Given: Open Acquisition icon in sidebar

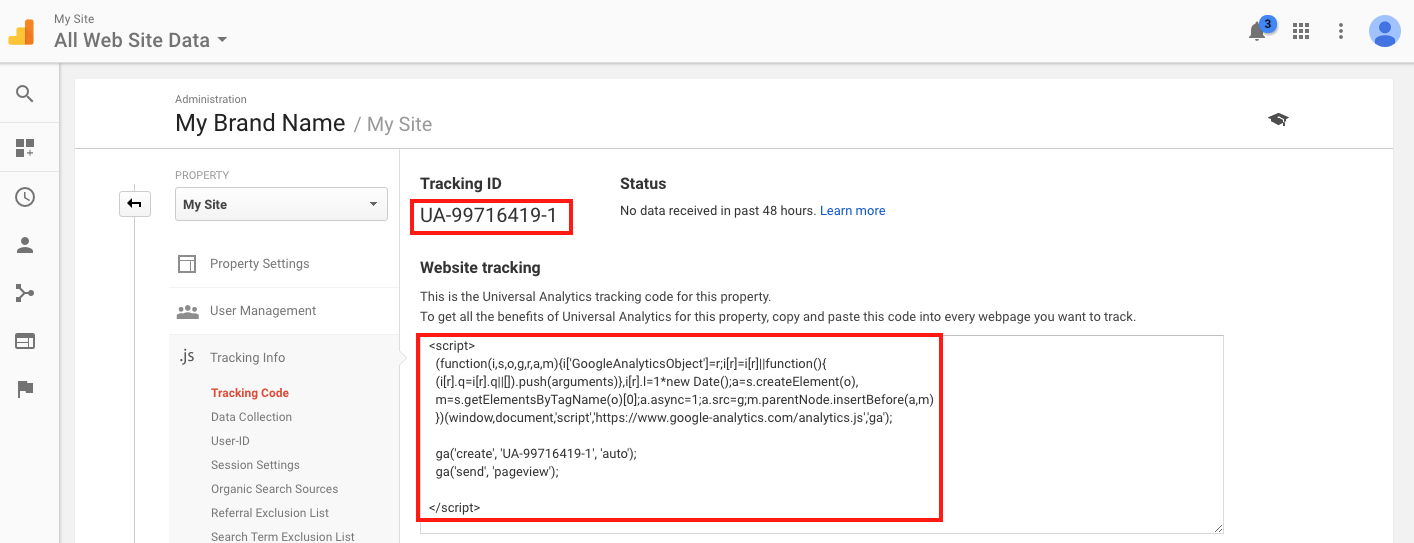Looking at the screenshot, I should coord(25,293).
